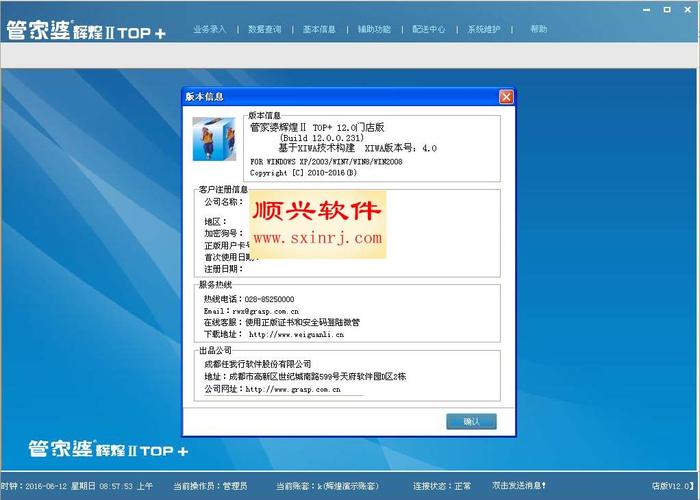700x500 pixels.
Task: Open the 帮助 menu
Action: pos(538,29)
